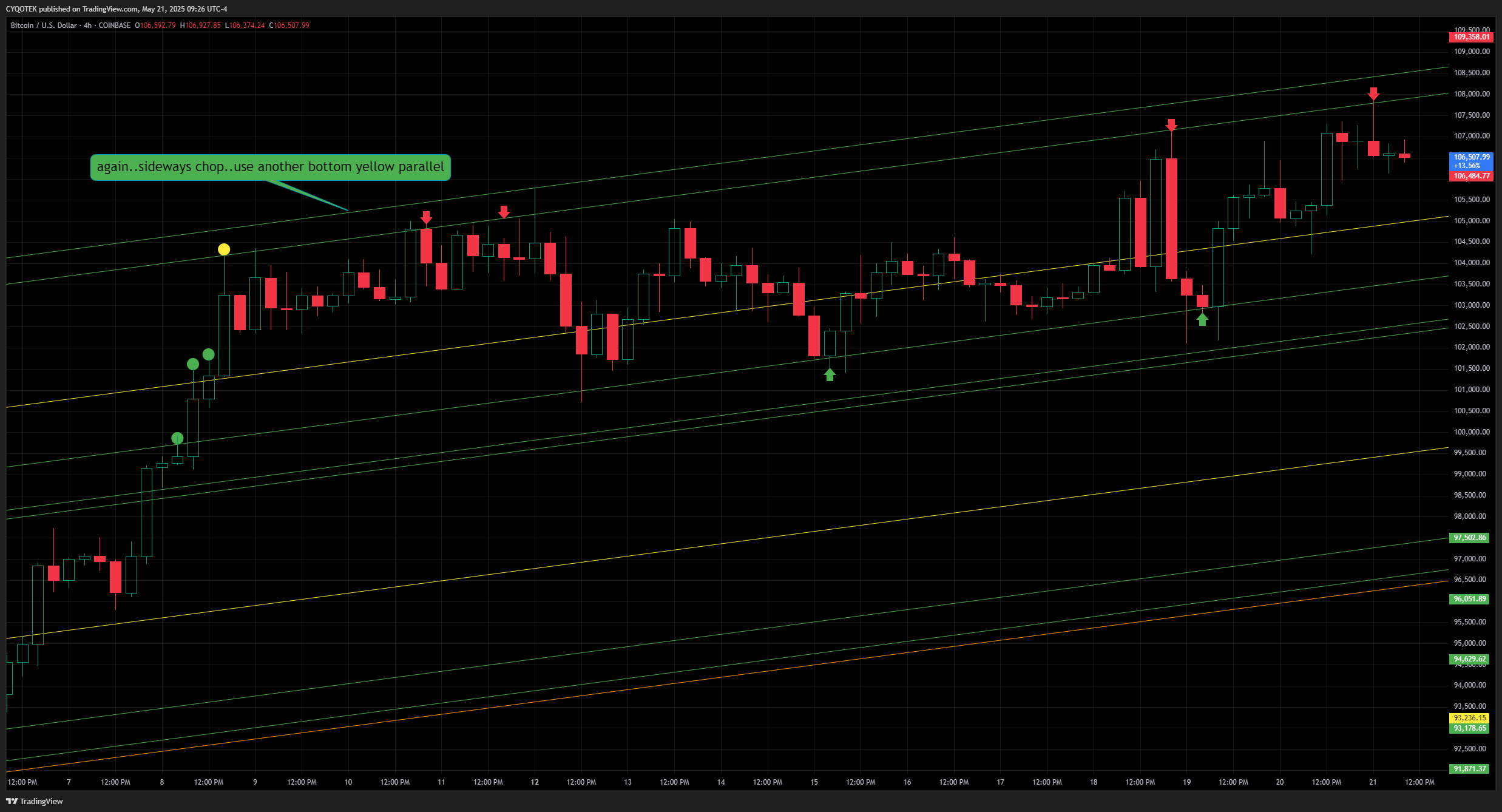Open the sideways chop annotation callout
The height and width of the screenshot is (812, 1502).
tap(271, 167)
